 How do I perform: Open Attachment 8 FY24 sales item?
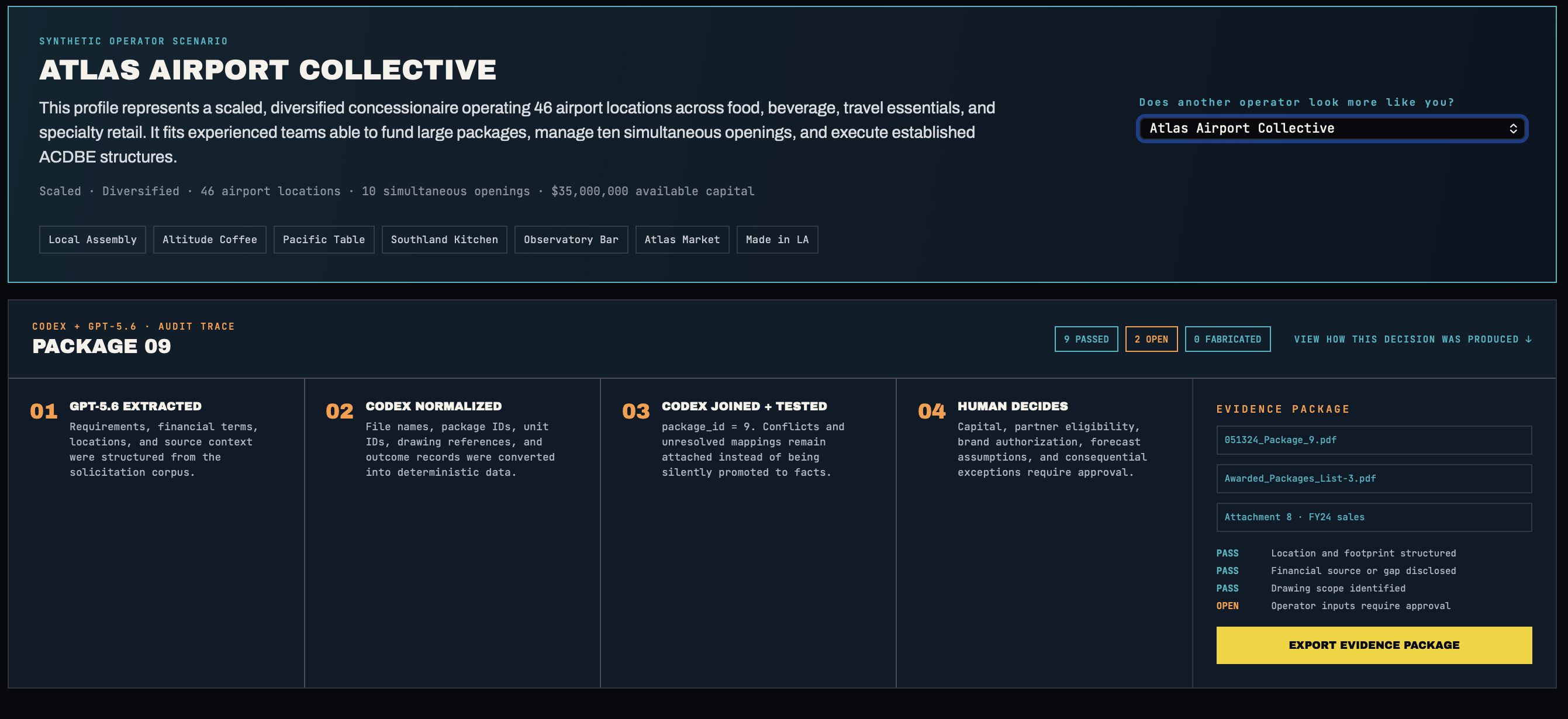click(1374, 517)
